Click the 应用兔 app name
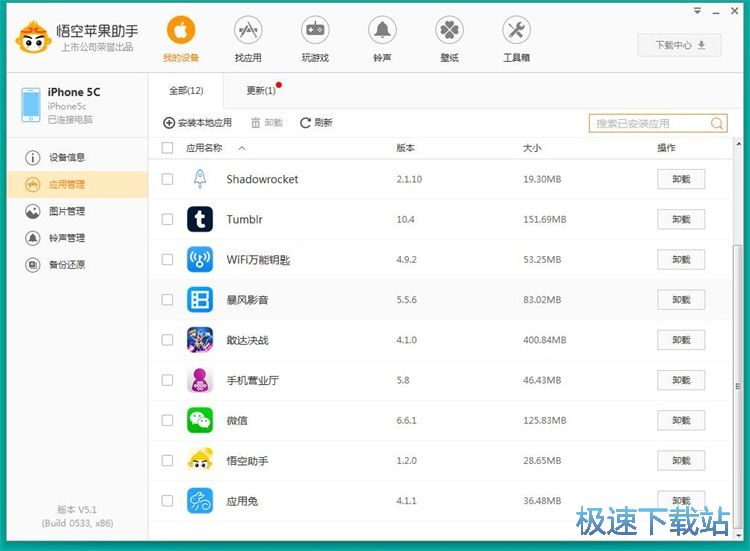Image resolution: width=750 pixels, height=551 pixels. click(x=242, y=501)
